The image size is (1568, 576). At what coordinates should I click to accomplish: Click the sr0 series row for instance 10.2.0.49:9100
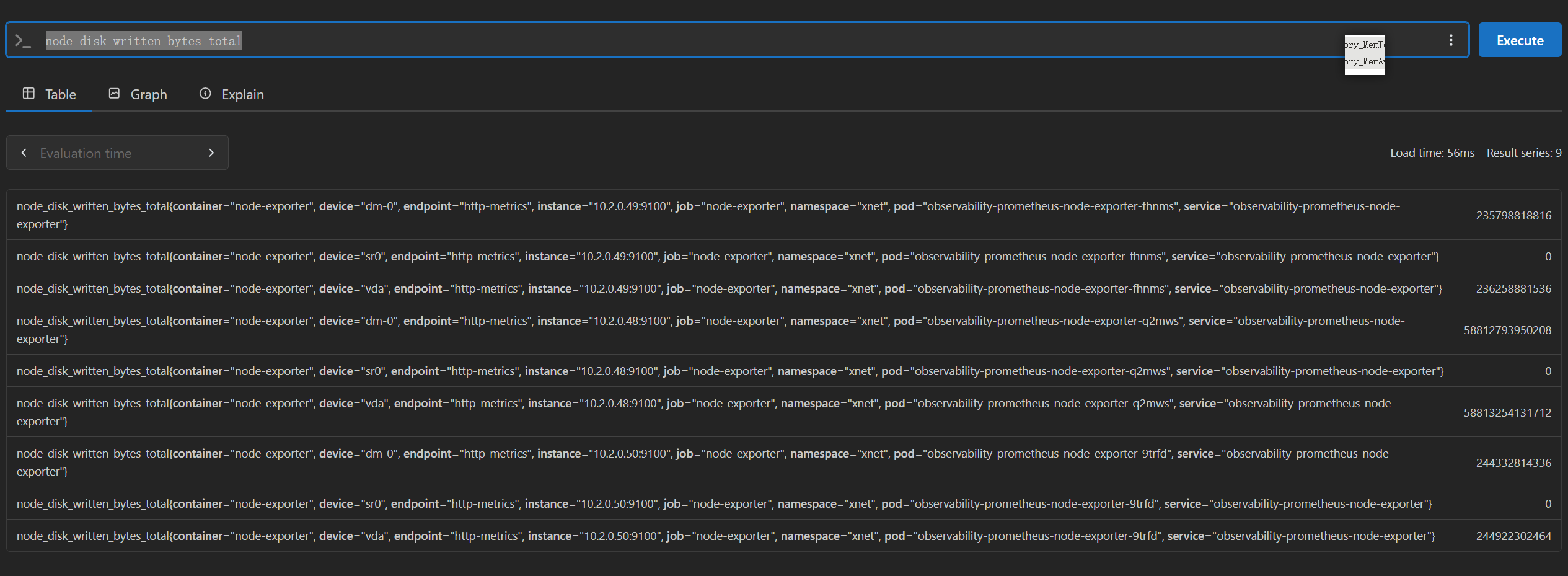click(783, 256)
